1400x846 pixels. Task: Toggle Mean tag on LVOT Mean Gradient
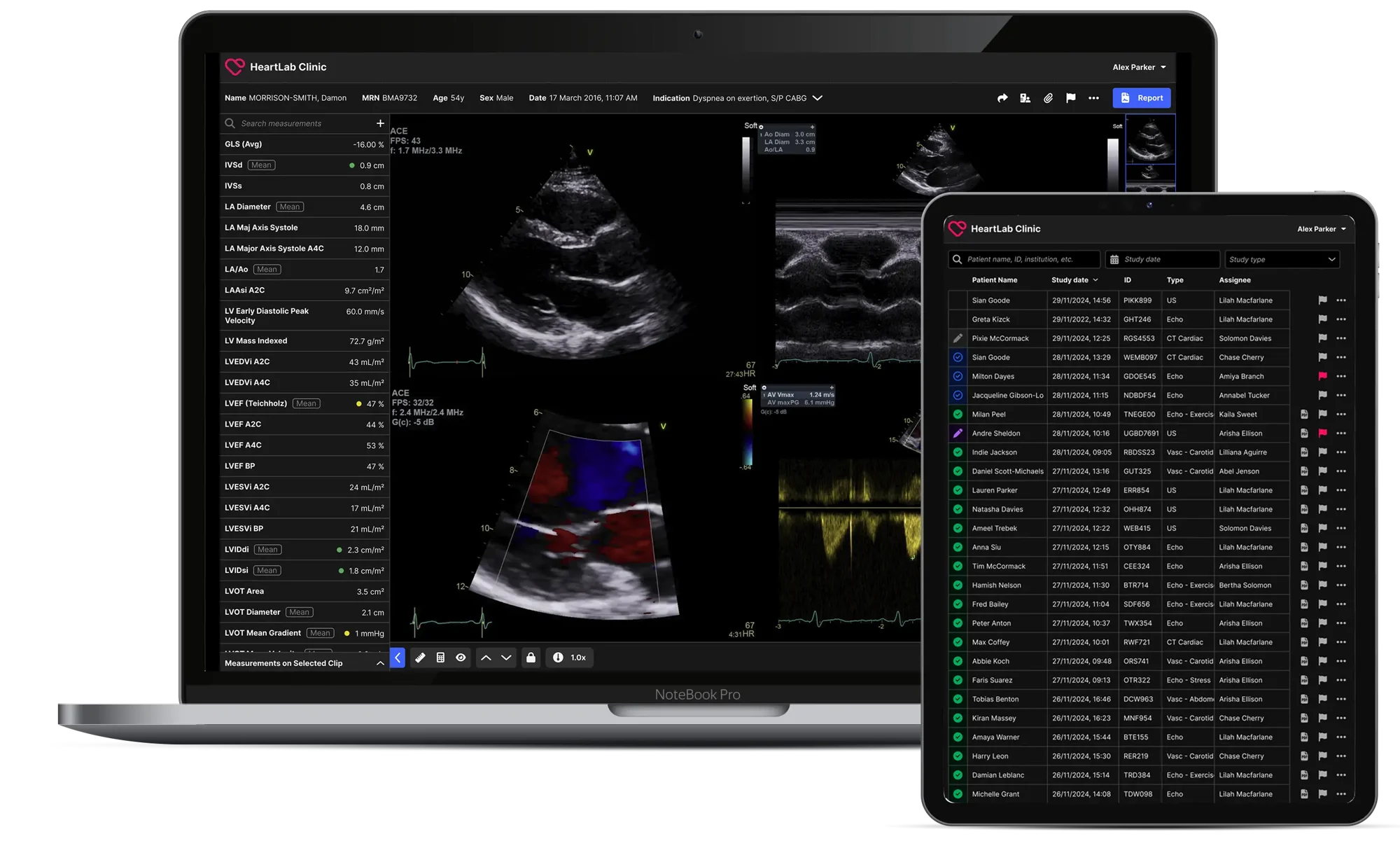(320, 633)
